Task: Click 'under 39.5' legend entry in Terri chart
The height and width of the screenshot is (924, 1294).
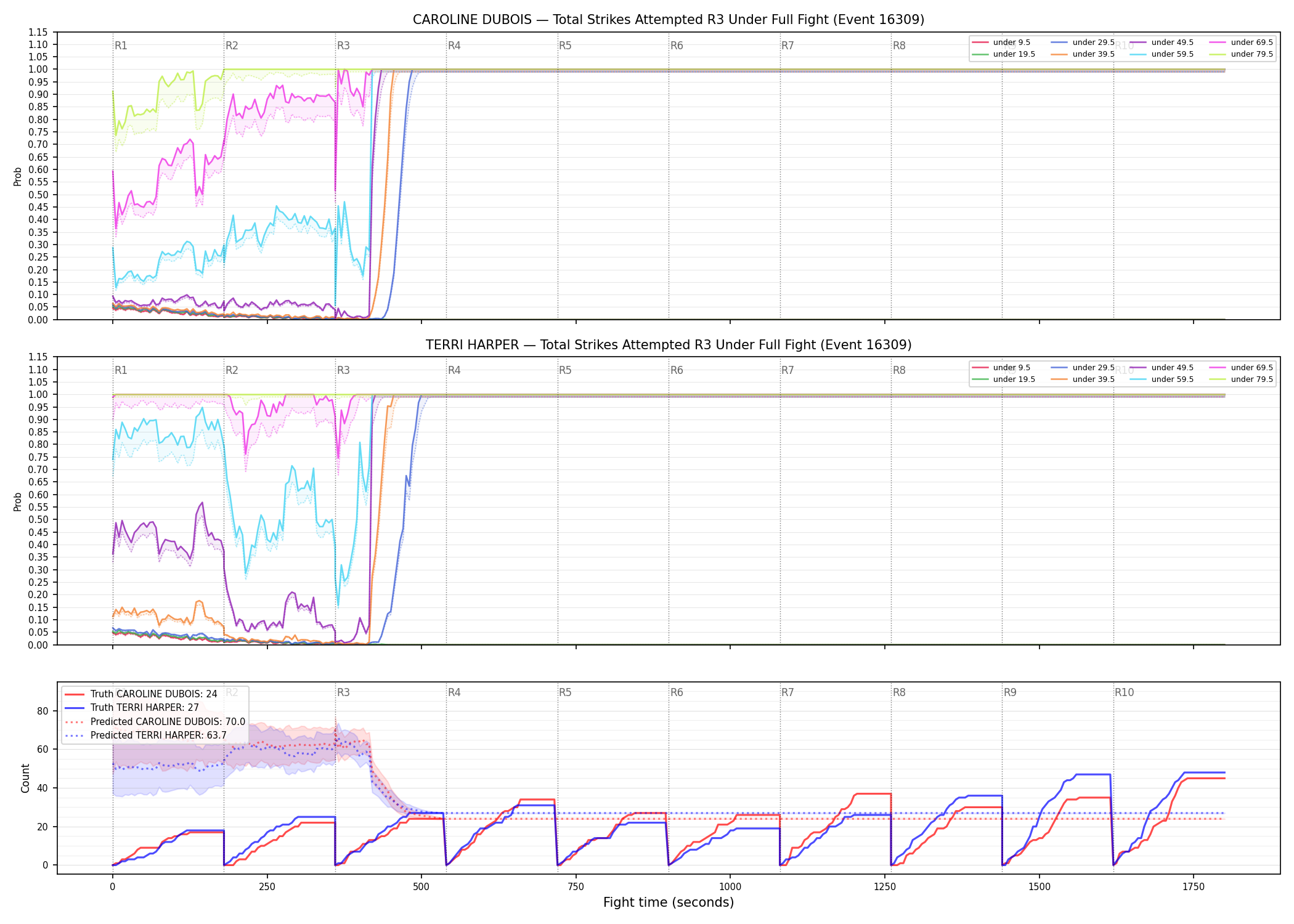Action: point(1083,379)
